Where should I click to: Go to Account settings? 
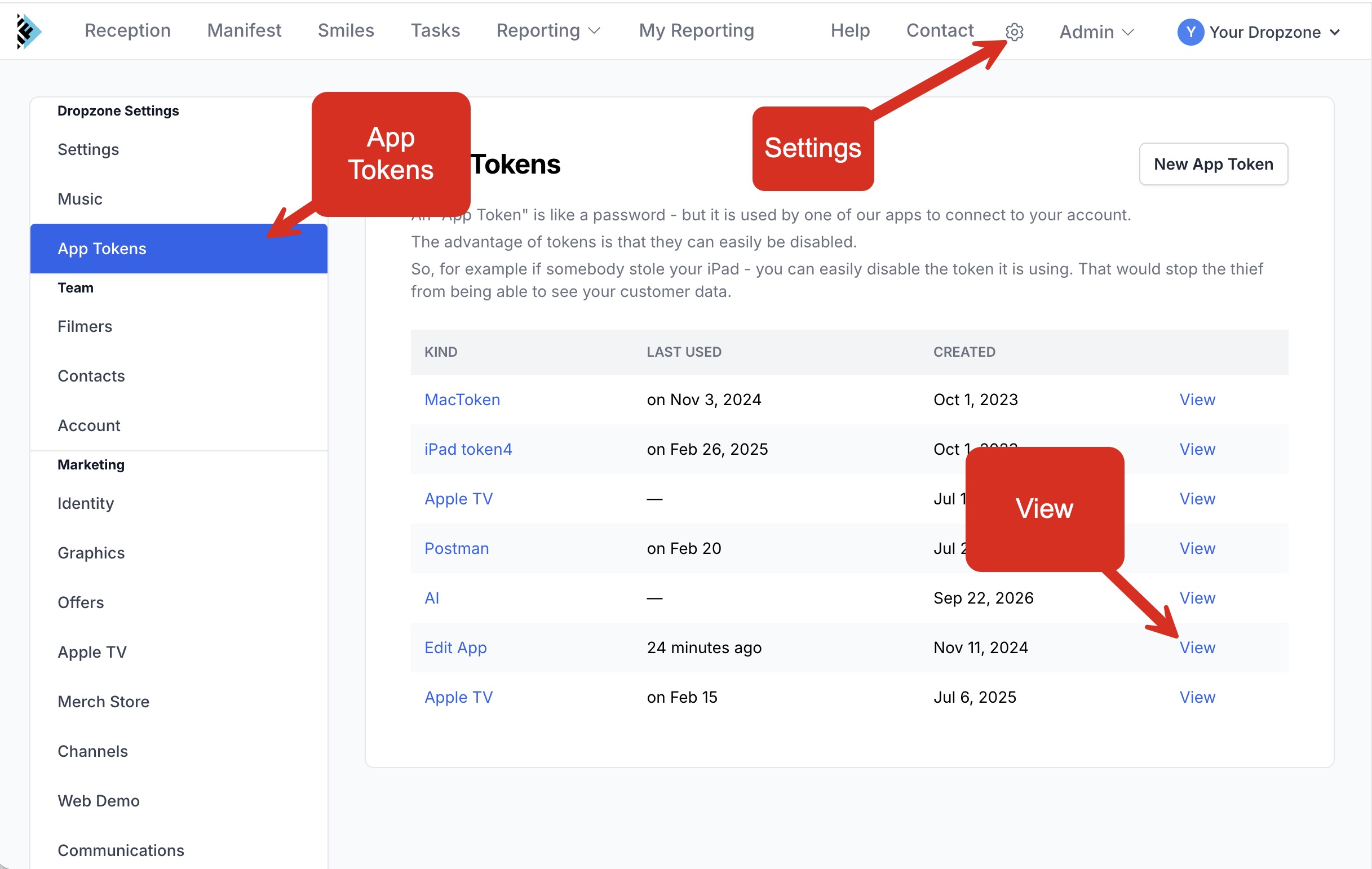pyautogui.click(x=179, y=426)
